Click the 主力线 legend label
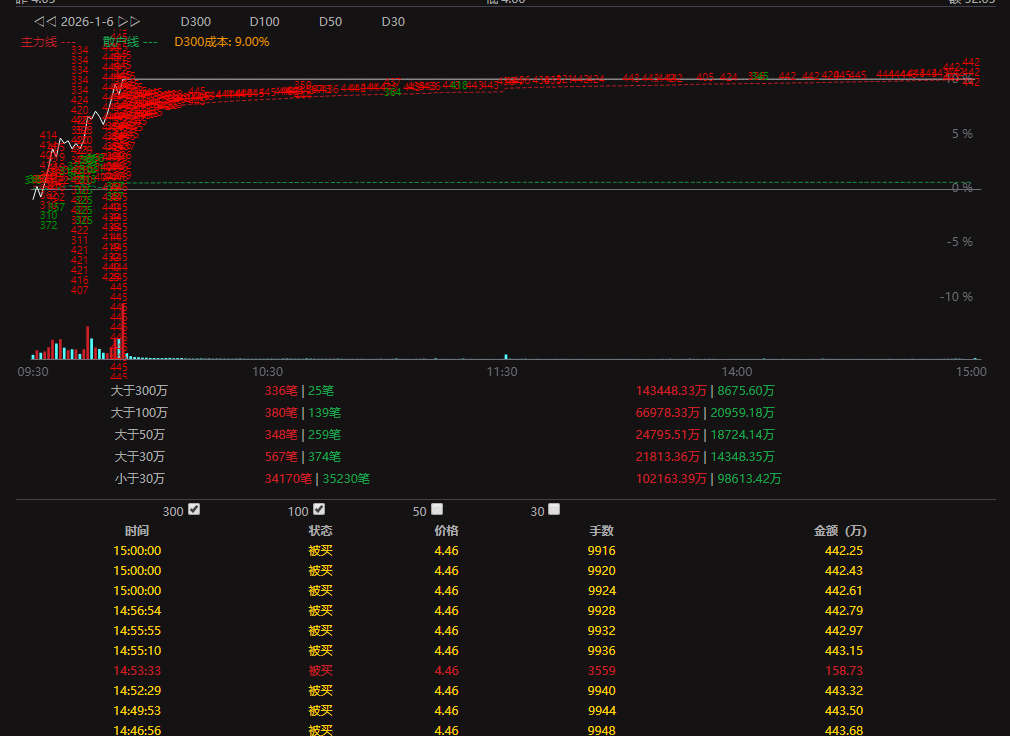Screen dimensions: 1010x736 coord(48,42)
